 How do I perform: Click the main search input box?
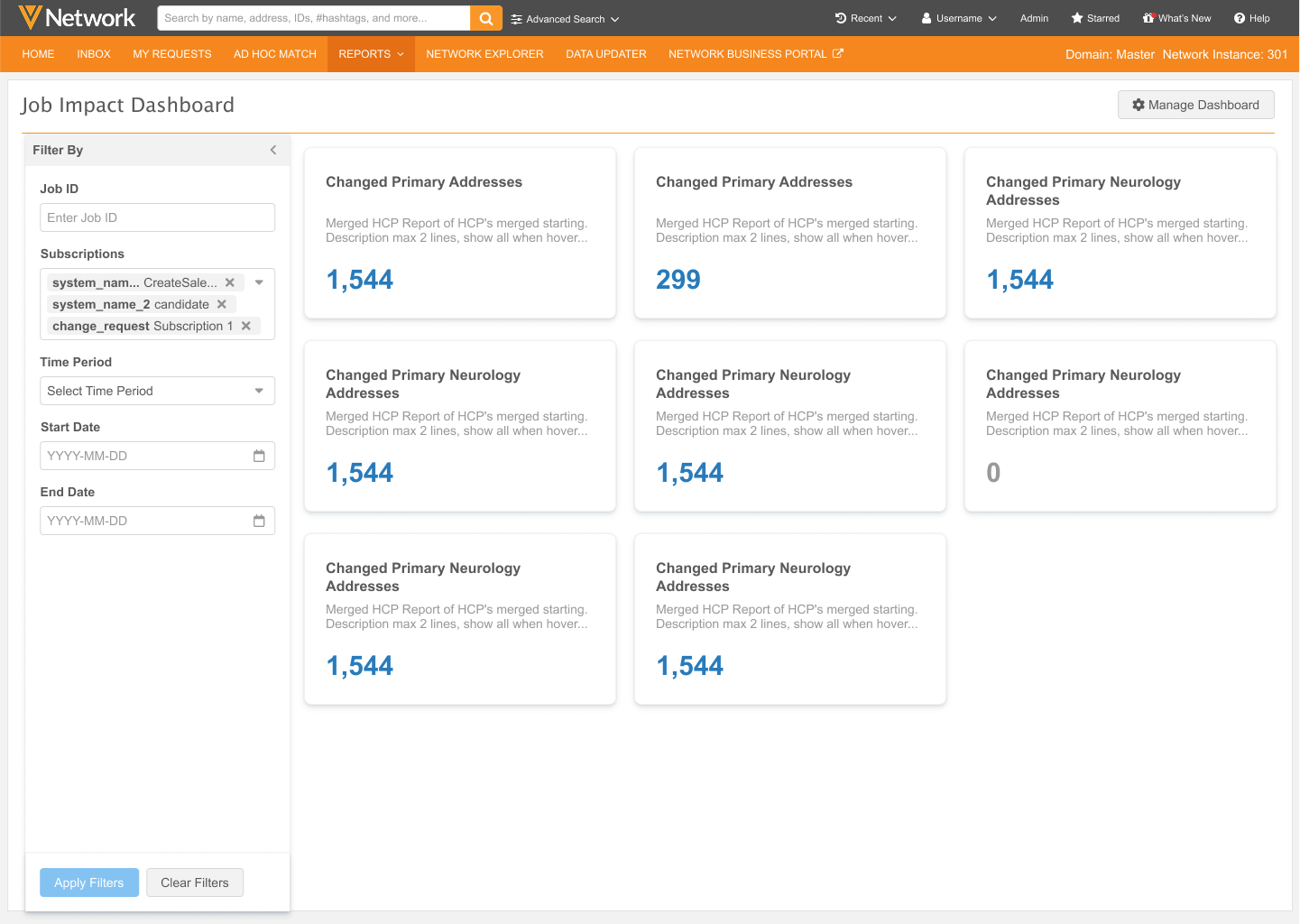tap(314, 18)
